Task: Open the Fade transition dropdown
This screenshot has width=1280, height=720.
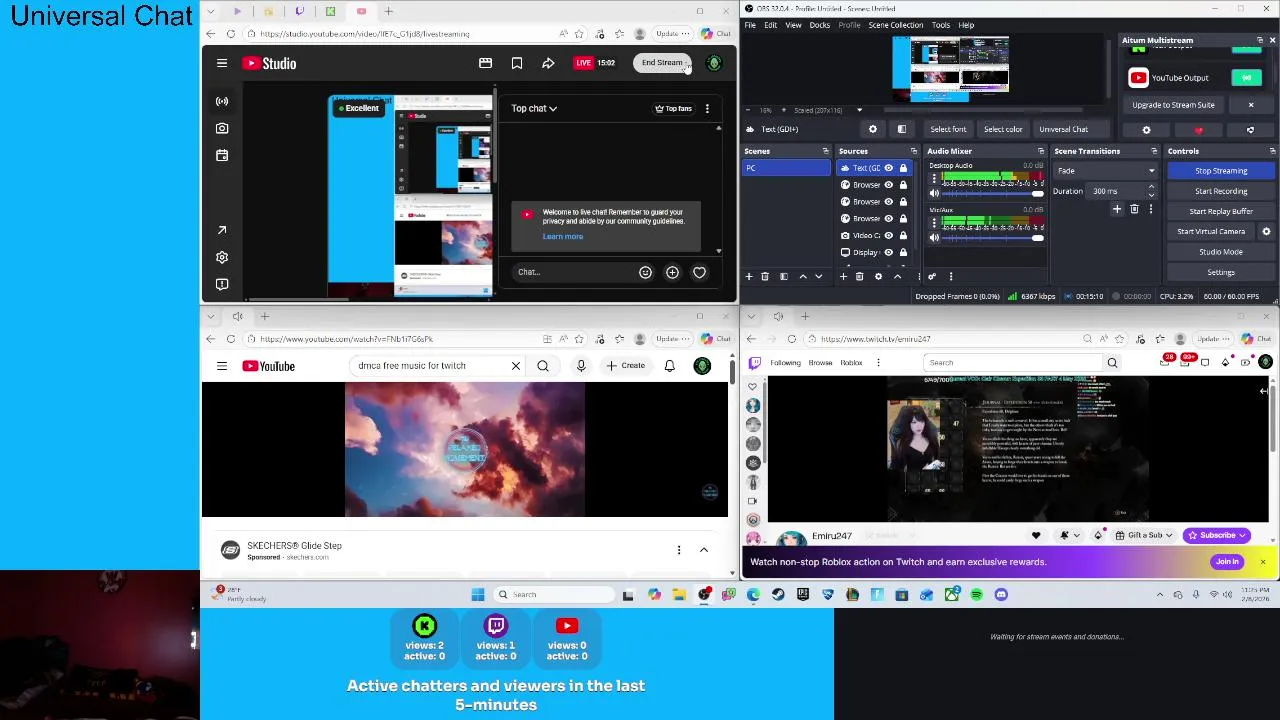Action: (1107, 171)
